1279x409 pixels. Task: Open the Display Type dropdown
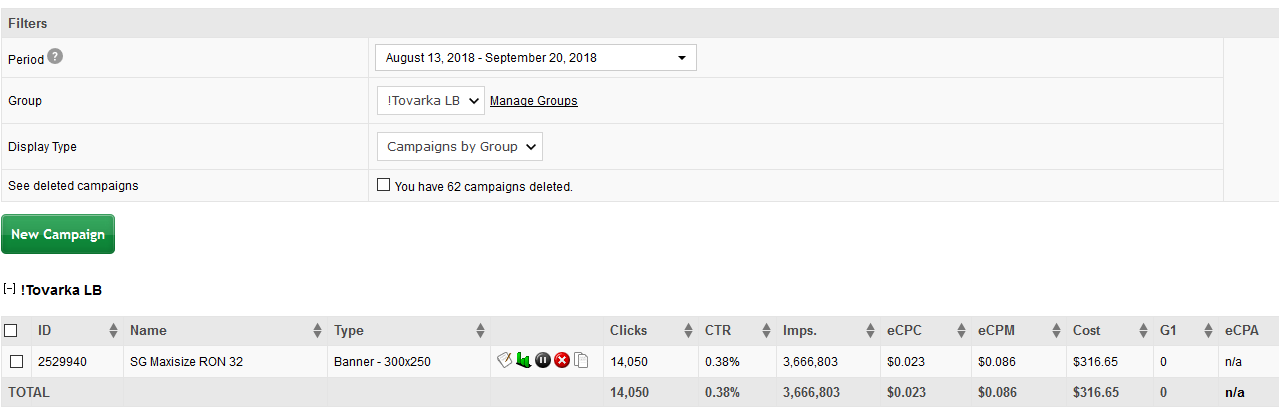click(460, 146)
